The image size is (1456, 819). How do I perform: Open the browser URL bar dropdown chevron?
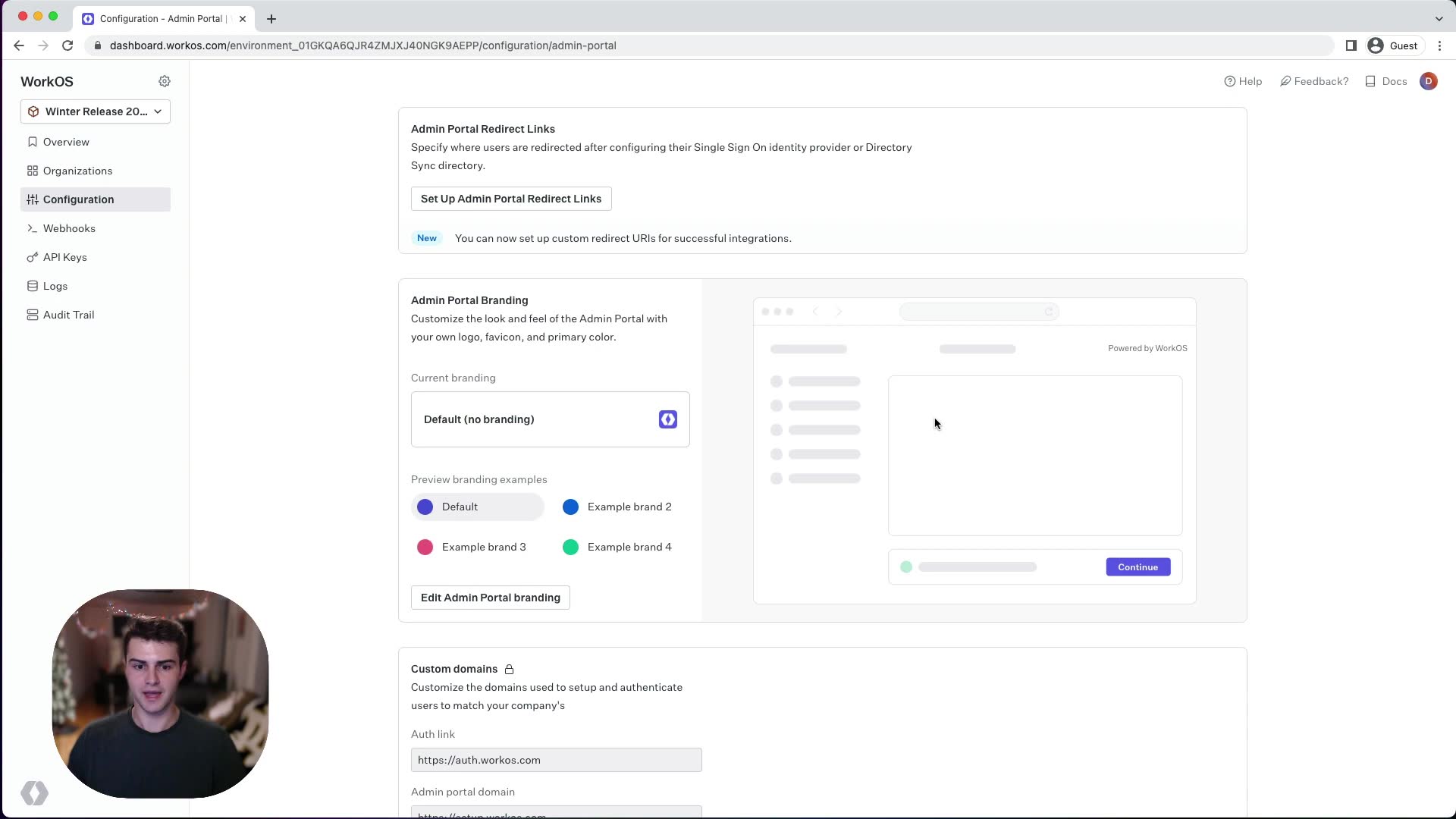coord(1439,18)
